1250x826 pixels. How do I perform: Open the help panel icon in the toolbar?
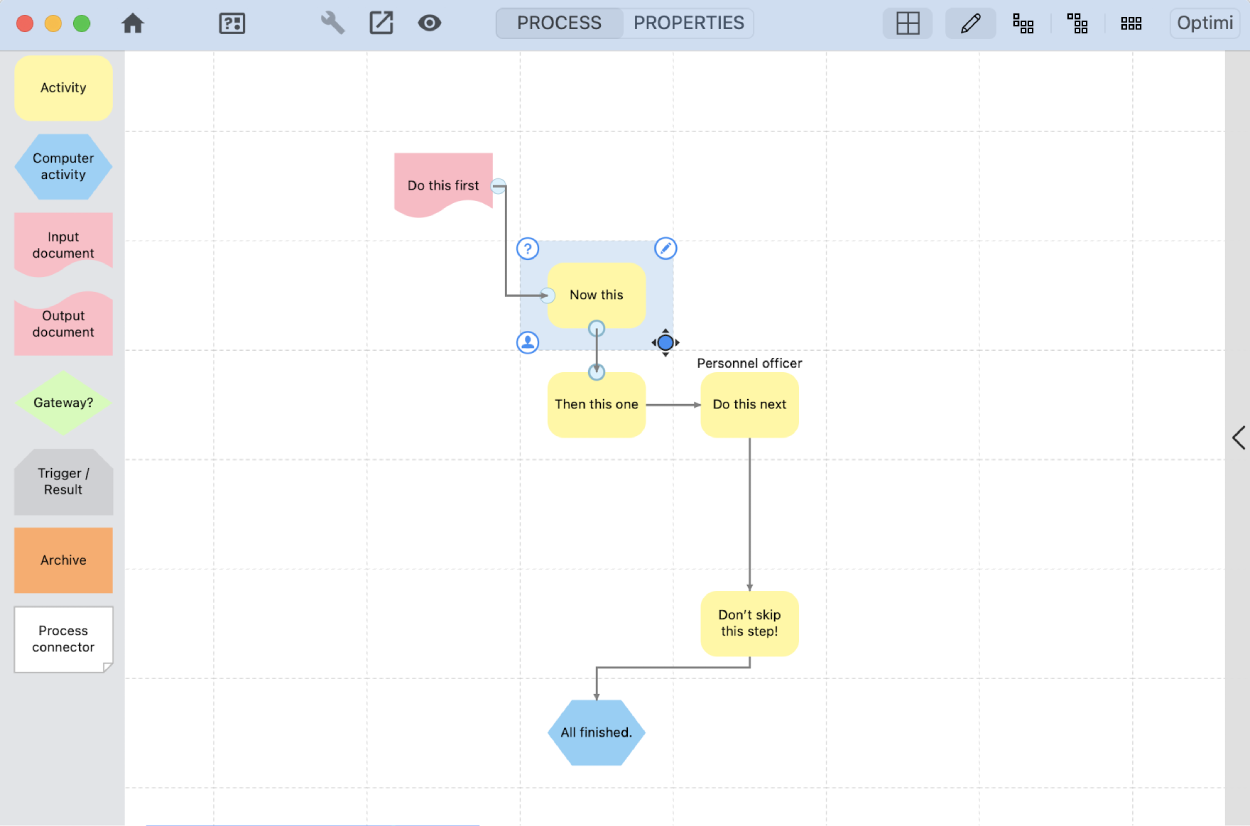tap(232, 23)
